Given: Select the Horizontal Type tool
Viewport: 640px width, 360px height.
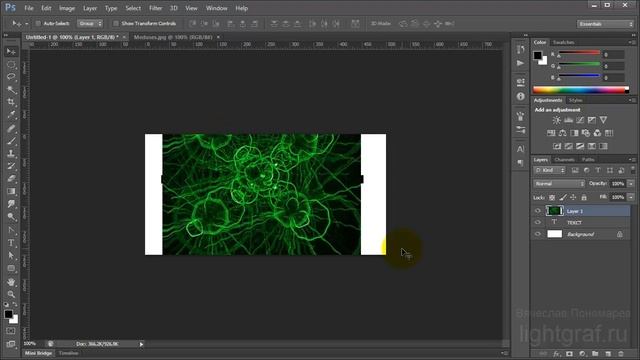Looking at the screenshot, I should (x=11, y=243).
